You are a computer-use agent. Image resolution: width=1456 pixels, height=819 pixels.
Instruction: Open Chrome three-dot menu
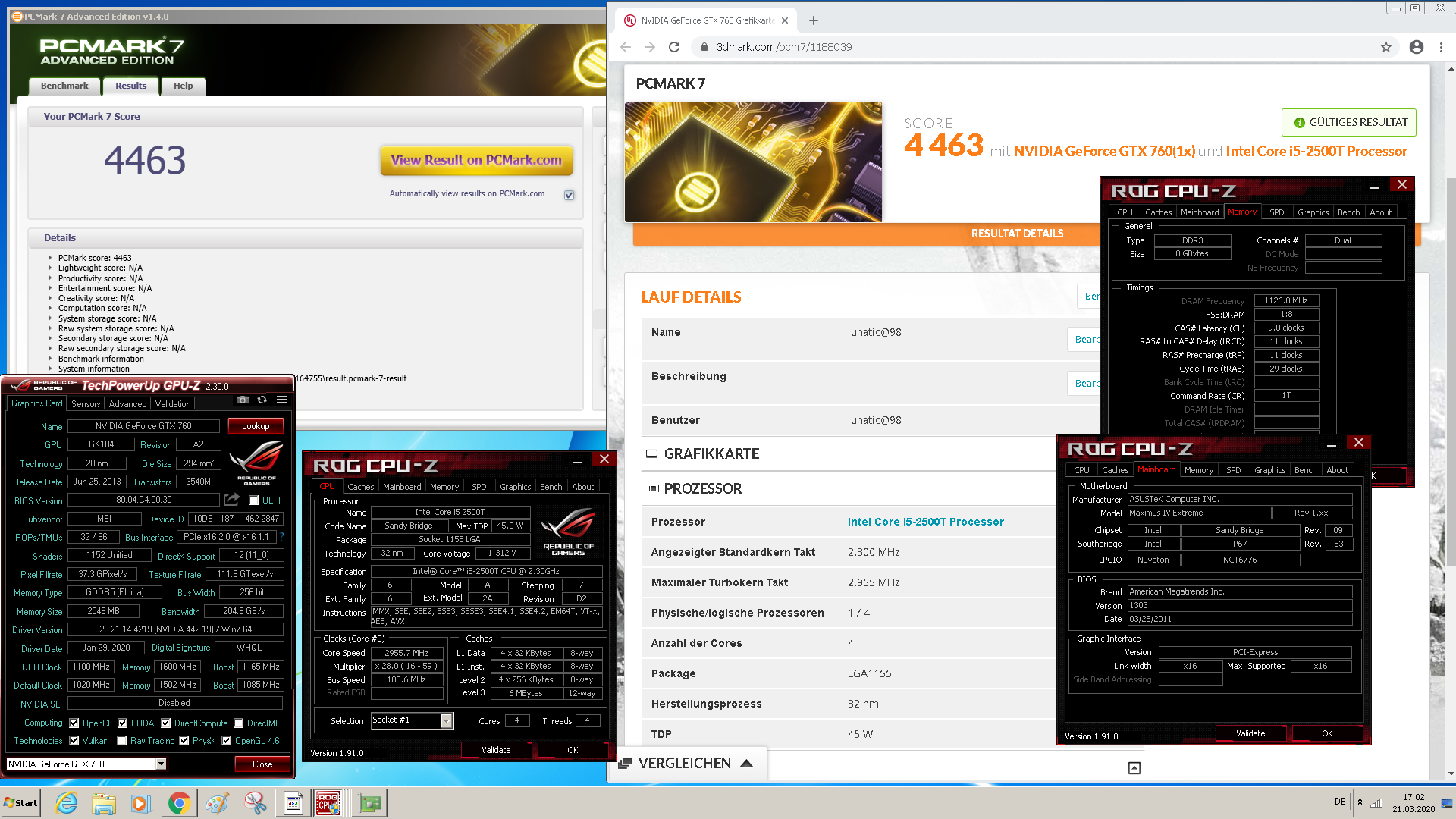pyautogui.click(x=1441, y=47)
